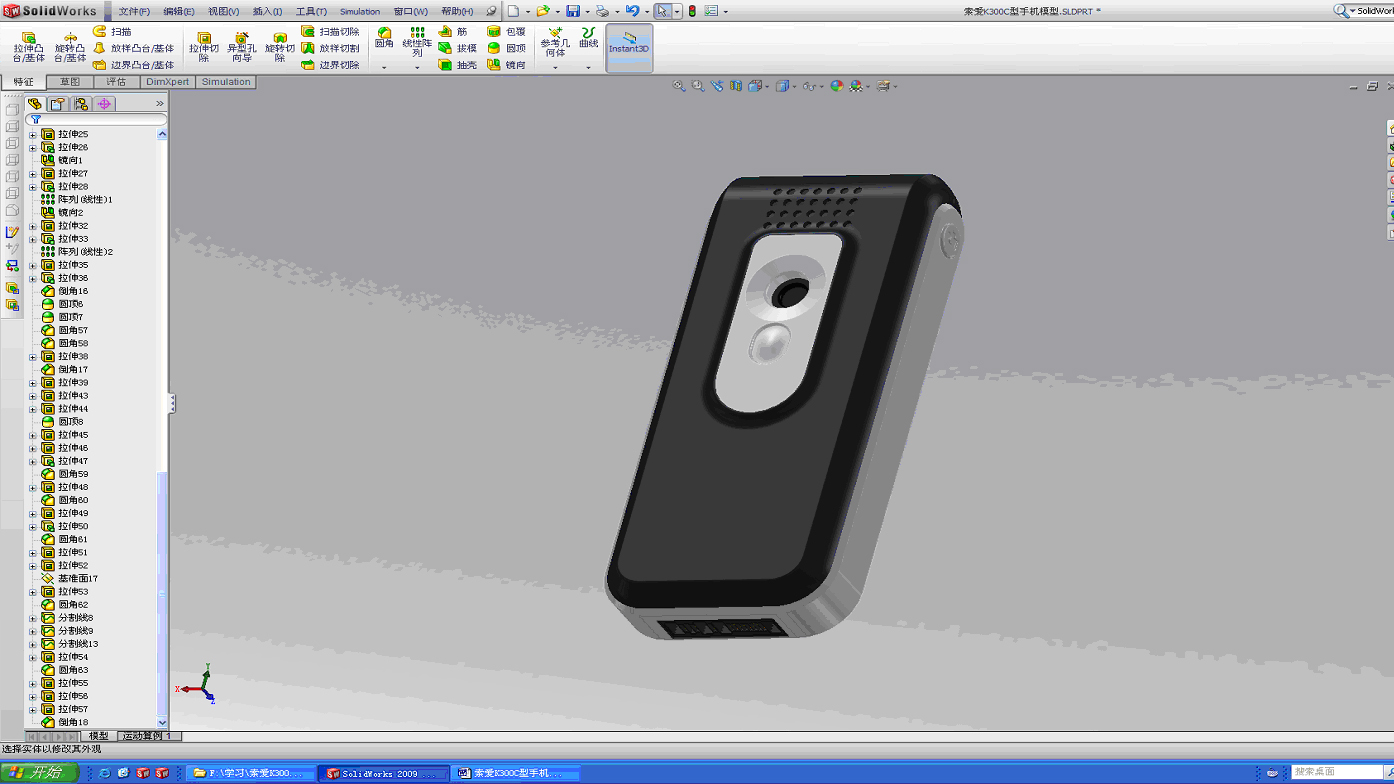Open the 异型孔向导 hole wizard
This screenshot has height=784, width=1394.
[x=241, y=47]
